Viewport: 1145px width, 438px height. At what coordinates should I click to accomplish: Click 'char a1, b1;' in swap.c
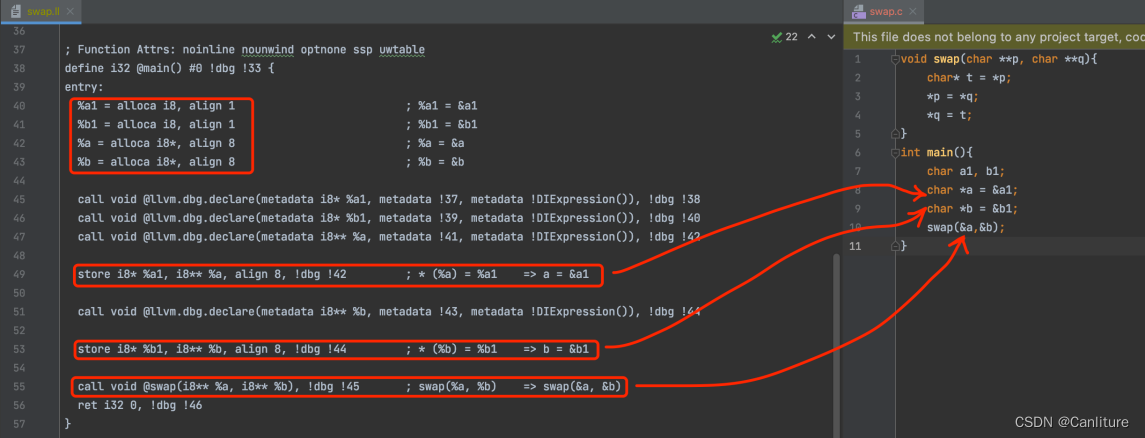966,172
